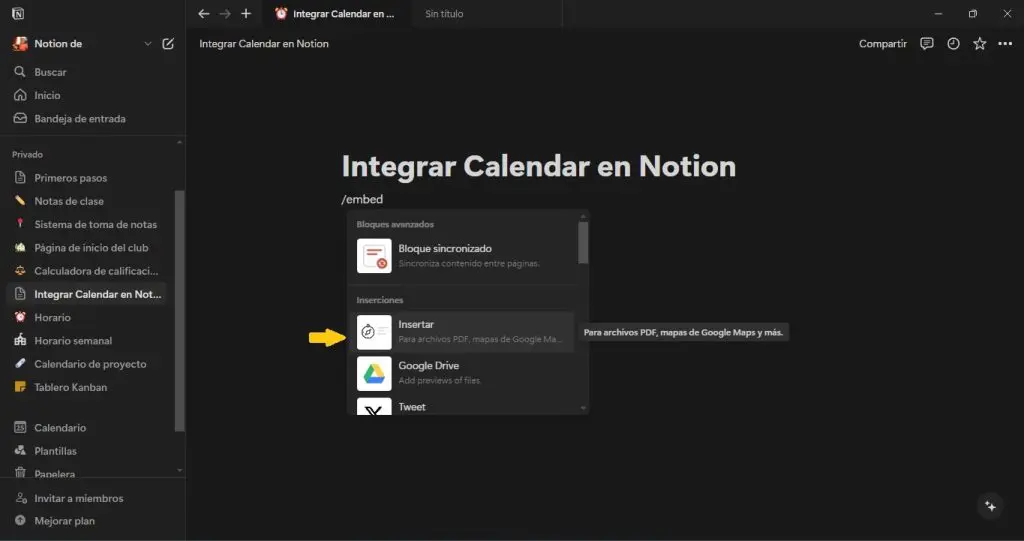Open Página de inicio del club page

pyautogui.click(x=89, y=248)
